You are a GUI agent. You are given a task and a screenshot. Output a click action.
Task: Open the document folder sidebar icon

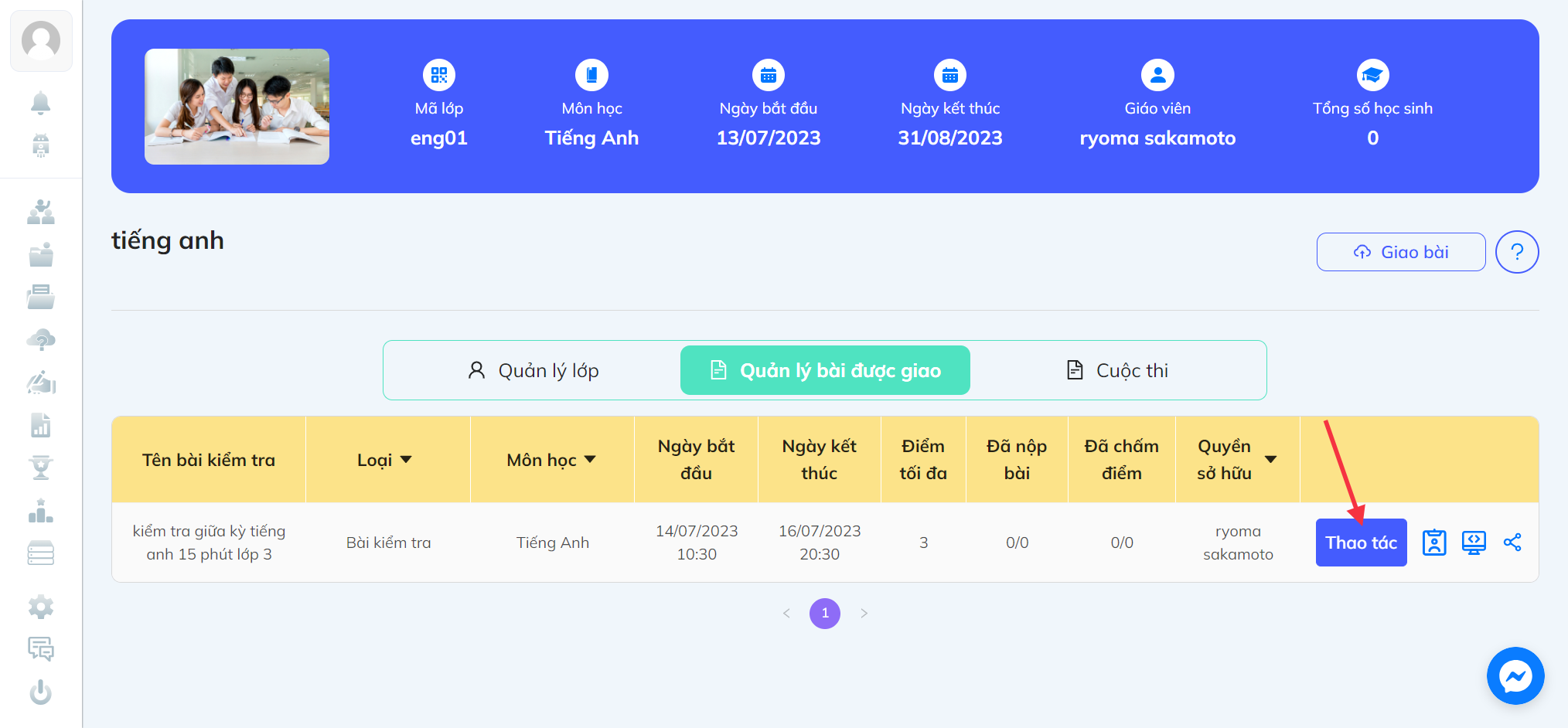click(40, 297)
